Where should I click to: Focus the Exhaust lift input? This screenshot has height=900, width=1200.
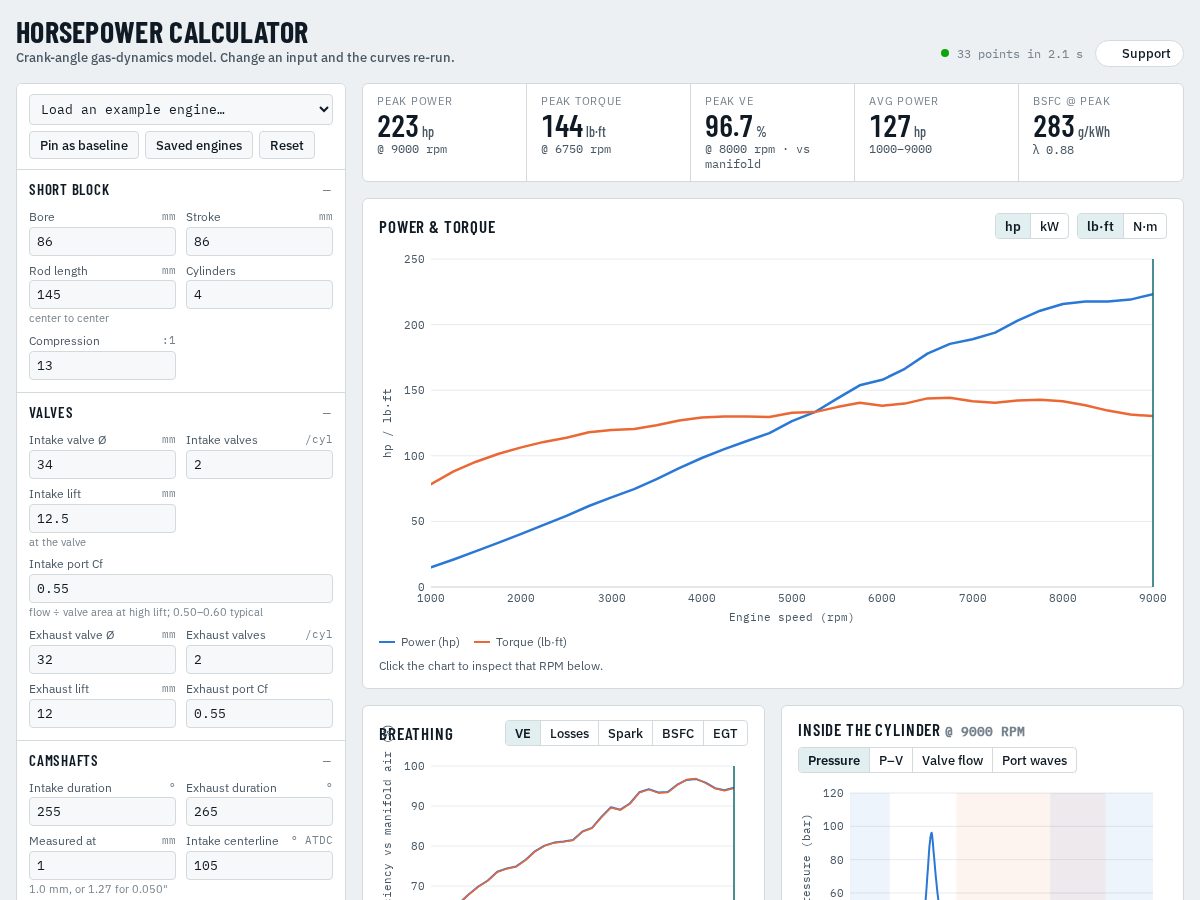pos(102,713)
